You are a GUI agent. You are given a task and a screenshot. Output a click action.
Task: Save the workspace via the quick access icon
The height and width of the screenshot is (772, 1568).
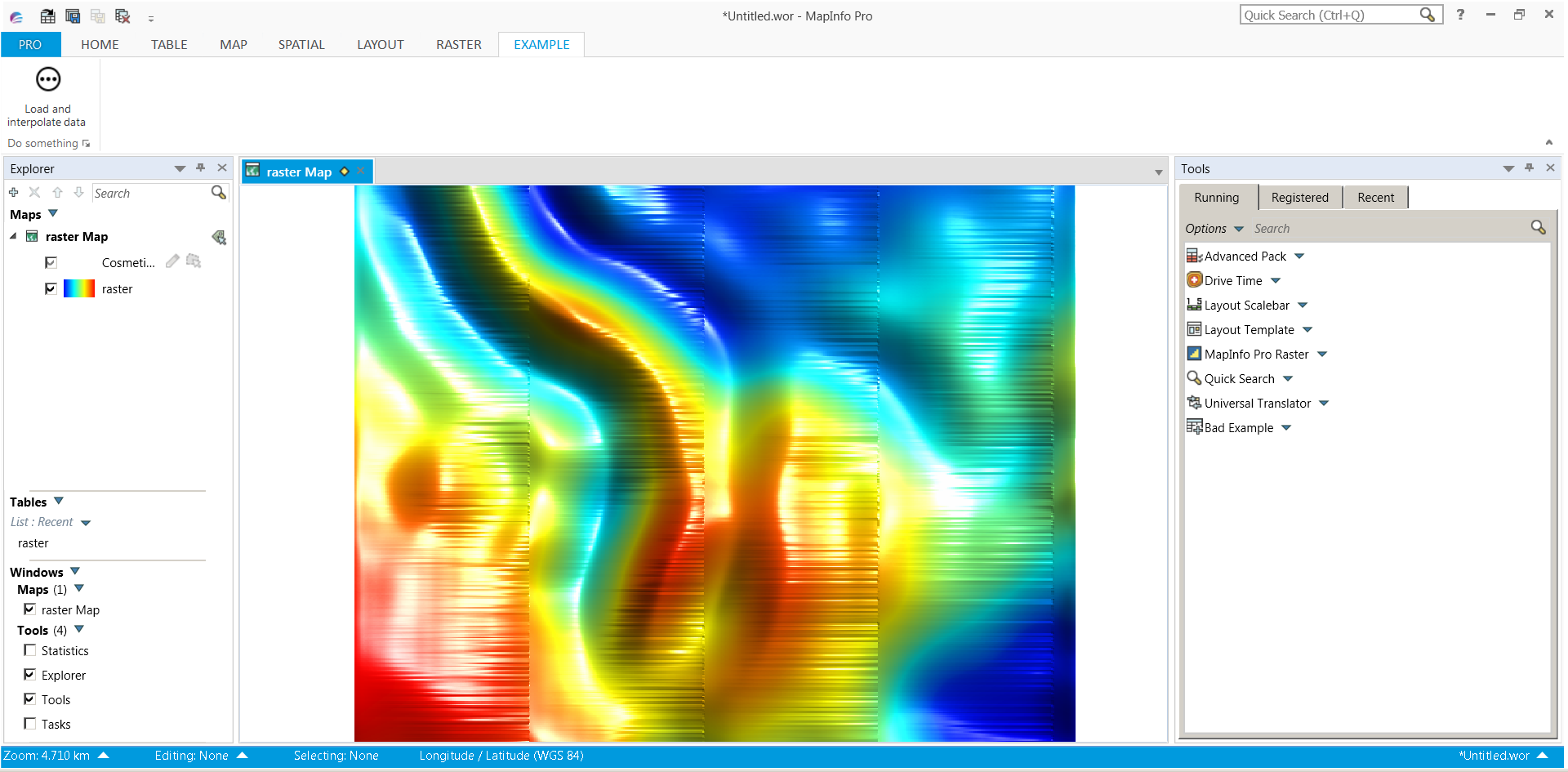pyautogui.click(x=72, y=16)
